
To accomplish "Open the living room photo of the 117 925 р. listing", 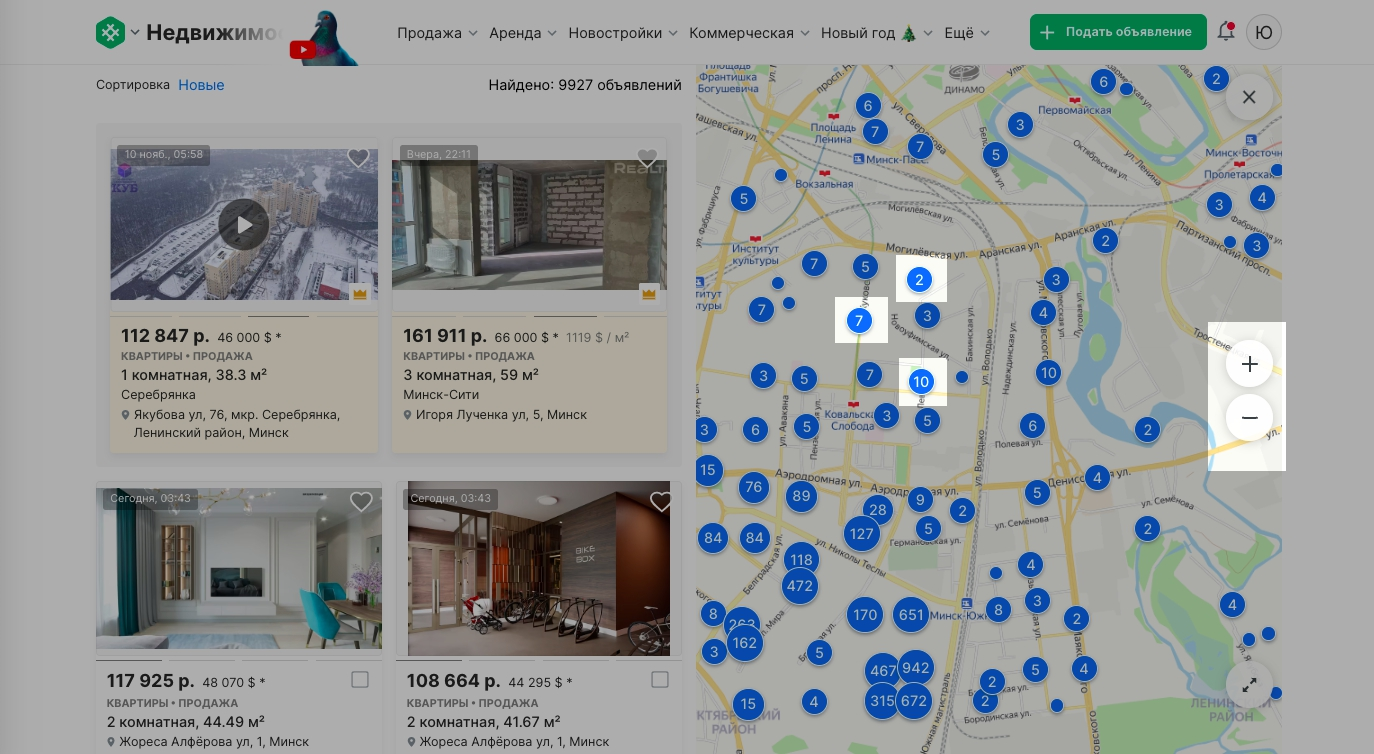I will coord(239,568).
